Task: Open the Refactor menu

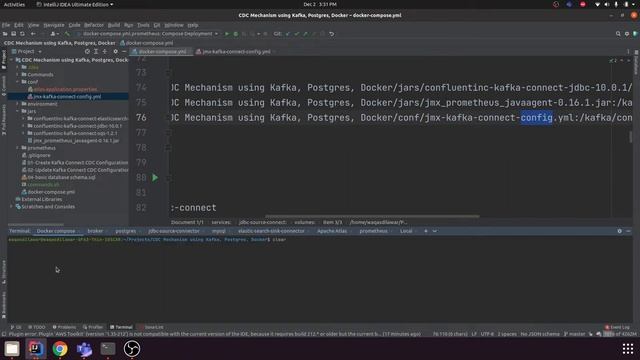Action: click(94, 25)
